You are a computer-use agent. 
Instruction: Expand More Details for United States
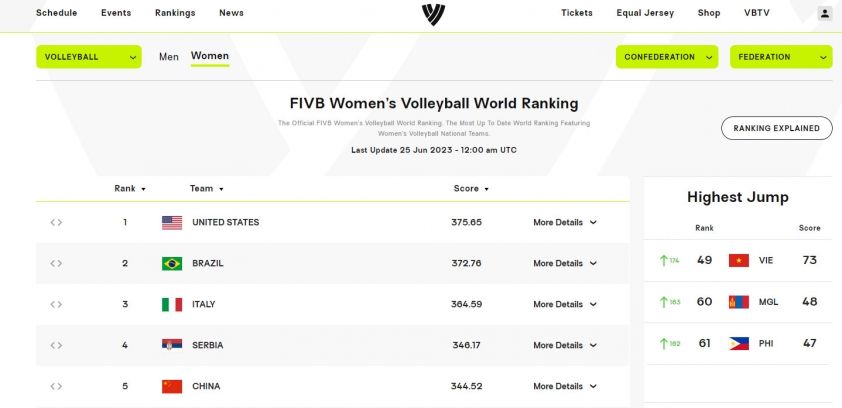click(x=565, y=222)
